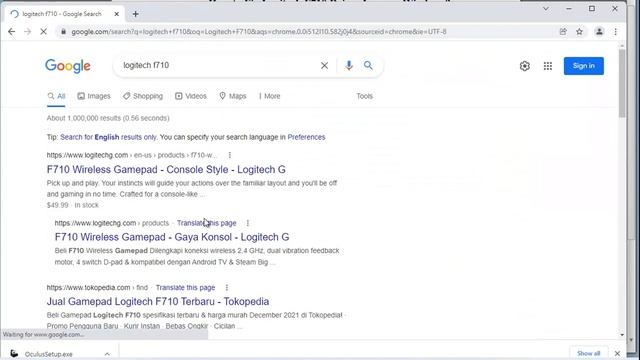Open F710 Wireless Gamepad - Gaya Konsol result
Screen dimensions: 640x360
pyautogui.click(x=172, y=237)
